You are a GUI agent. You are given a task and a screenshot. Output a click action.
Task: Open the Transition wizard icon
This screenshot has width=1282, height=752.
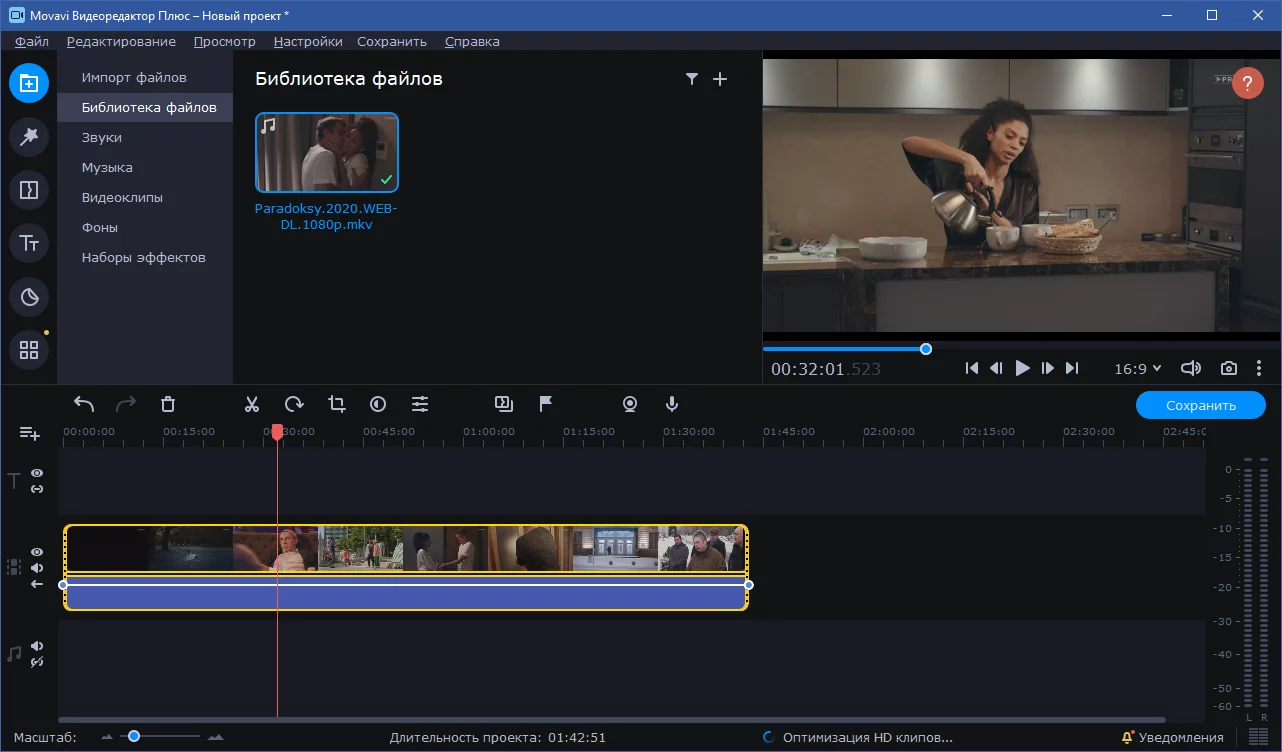504,404
